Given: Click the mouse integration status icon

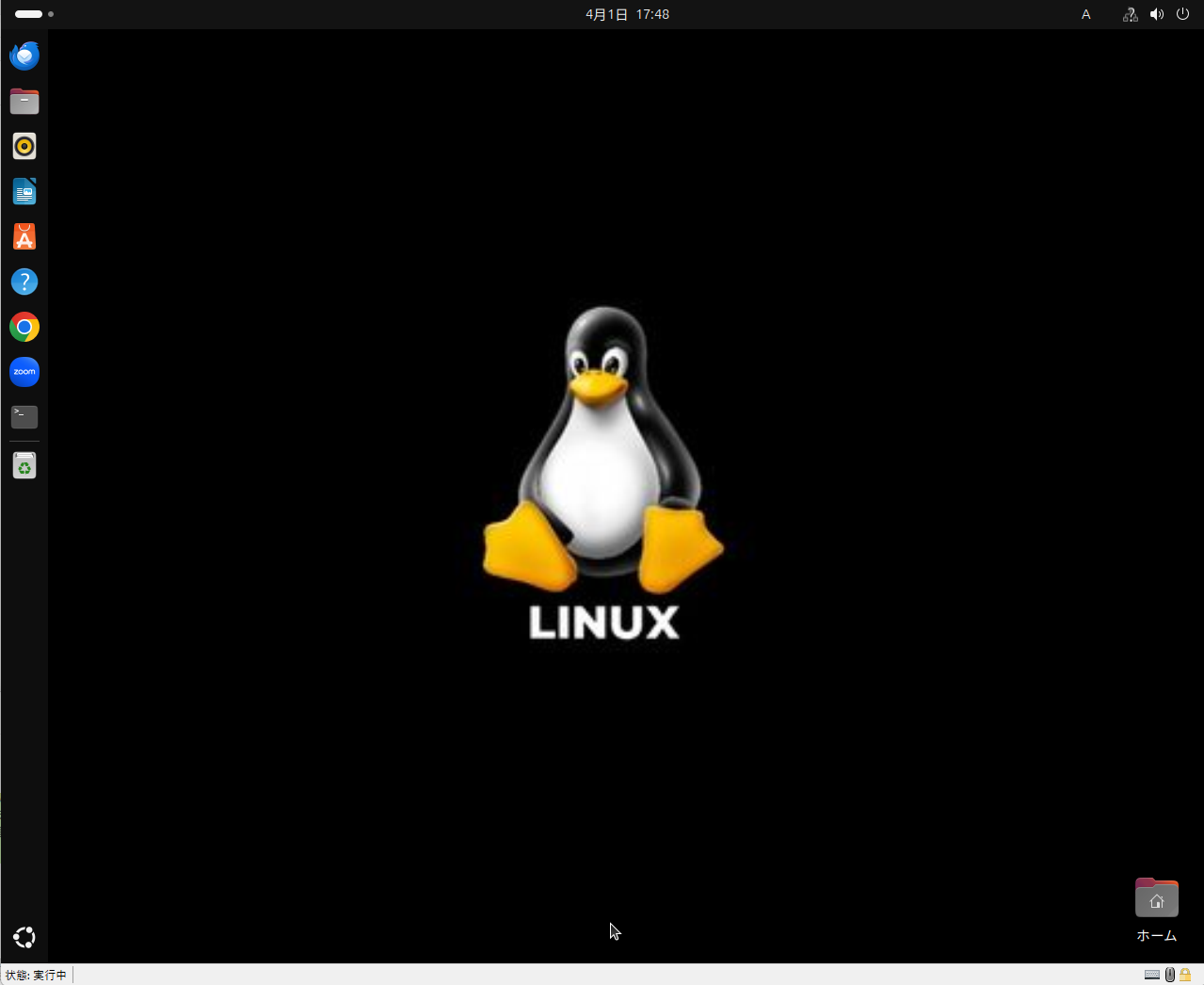Looking at the screenshot, I should (1170, 975).
